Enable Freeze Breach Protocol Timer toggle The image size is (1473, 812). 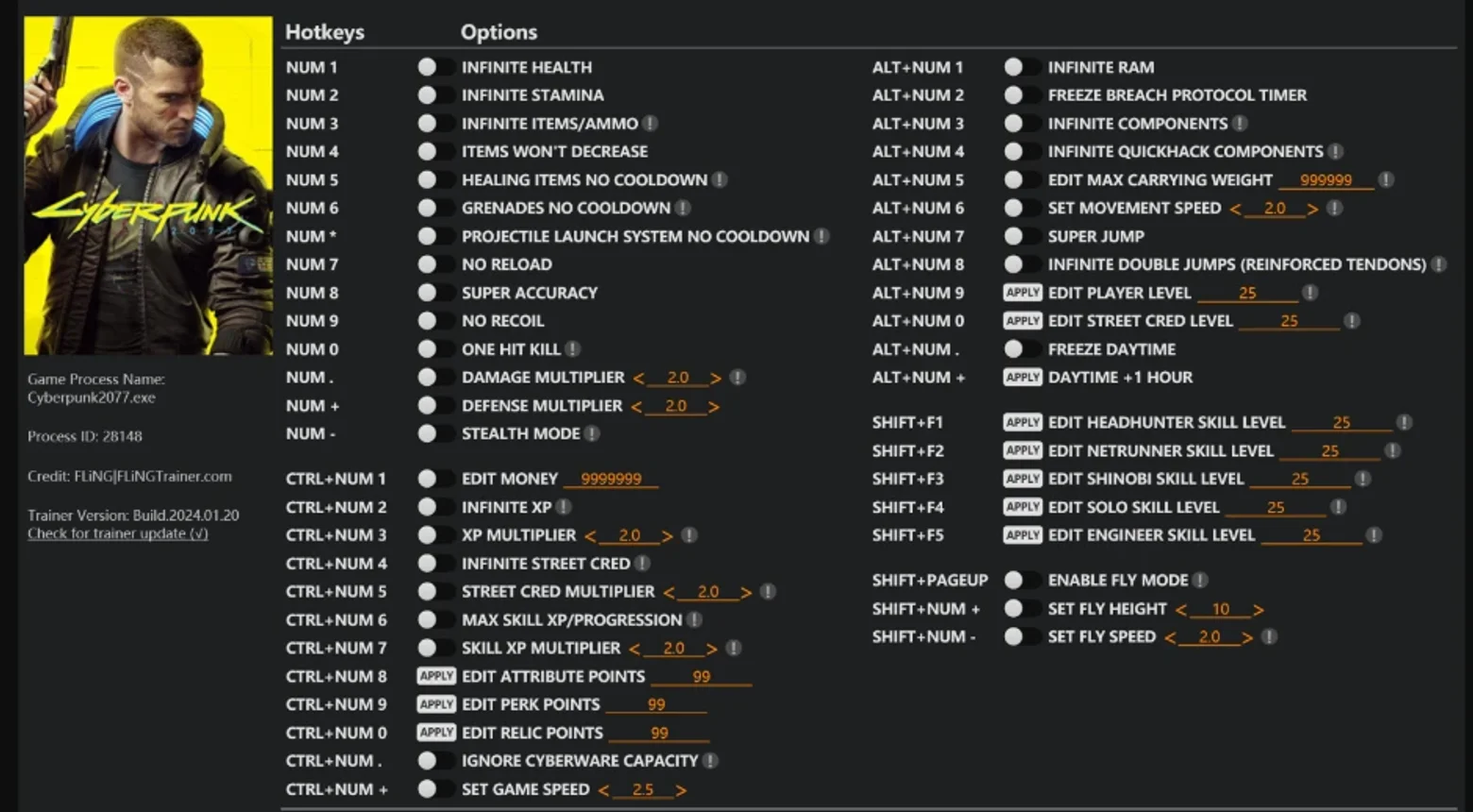(1021, 95)
